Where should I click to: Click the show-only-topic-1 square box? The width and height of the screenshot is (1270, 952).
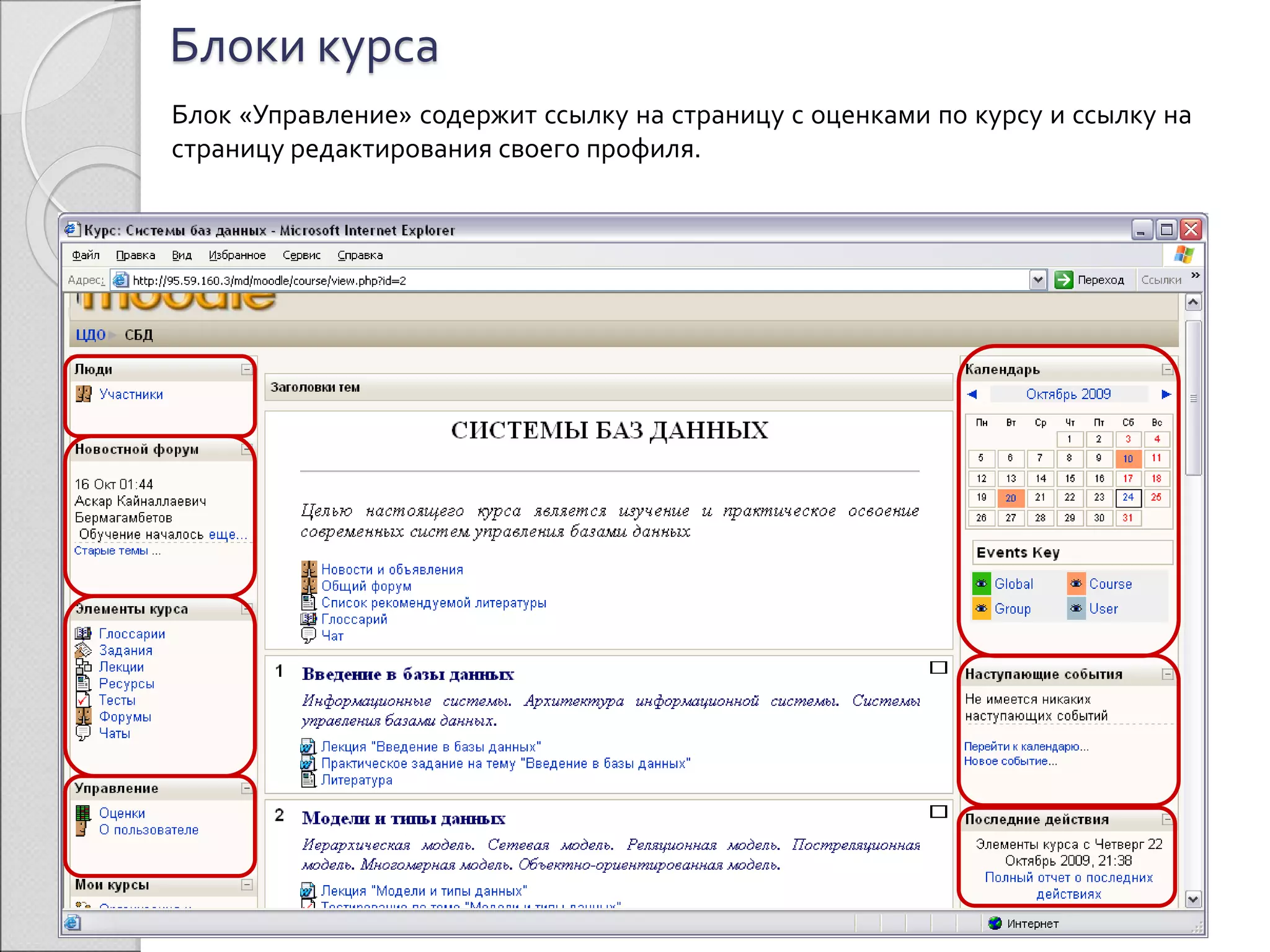pyautogui.click(x=938, y=668)
